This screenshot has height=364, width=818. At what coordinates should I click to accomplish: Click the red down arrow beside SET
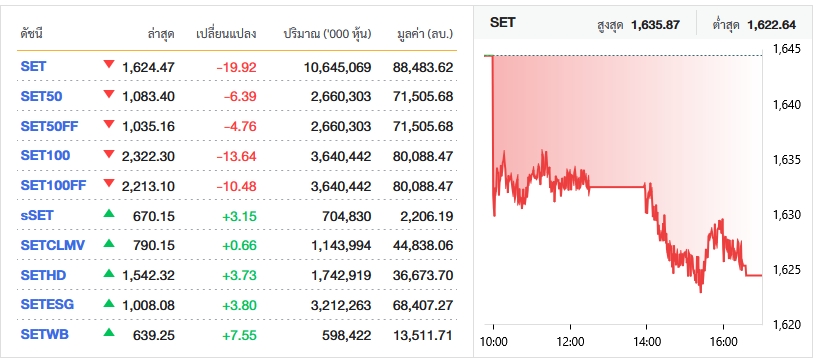(x=109, y=64)
